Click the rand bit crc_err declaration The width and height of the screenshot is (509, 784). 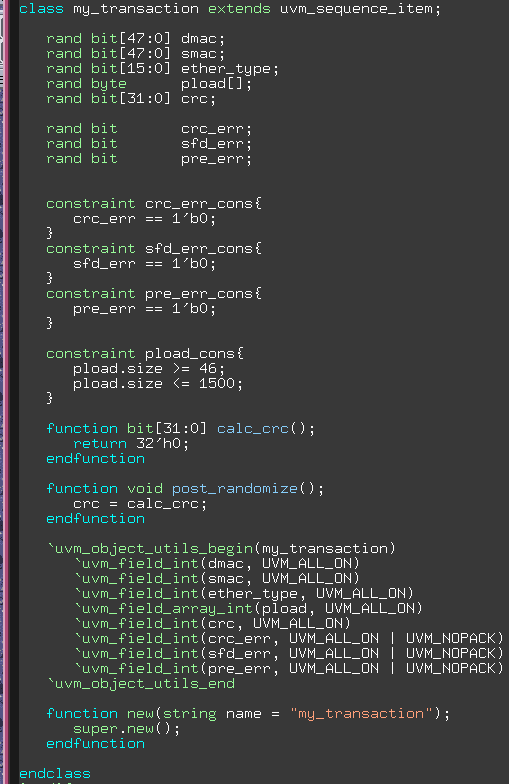(149, 128)
